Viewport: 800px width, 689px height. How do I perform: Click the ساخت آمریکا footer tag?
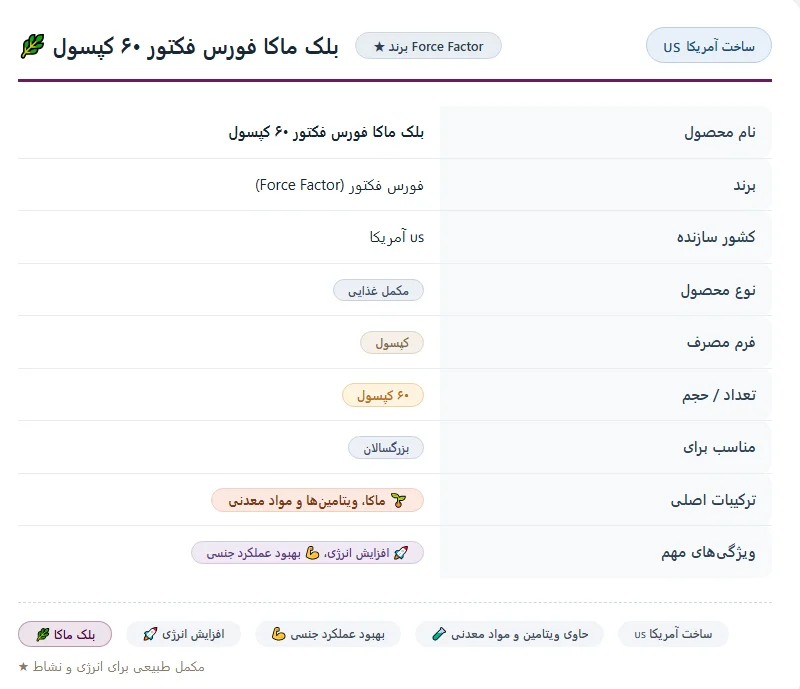673,634
